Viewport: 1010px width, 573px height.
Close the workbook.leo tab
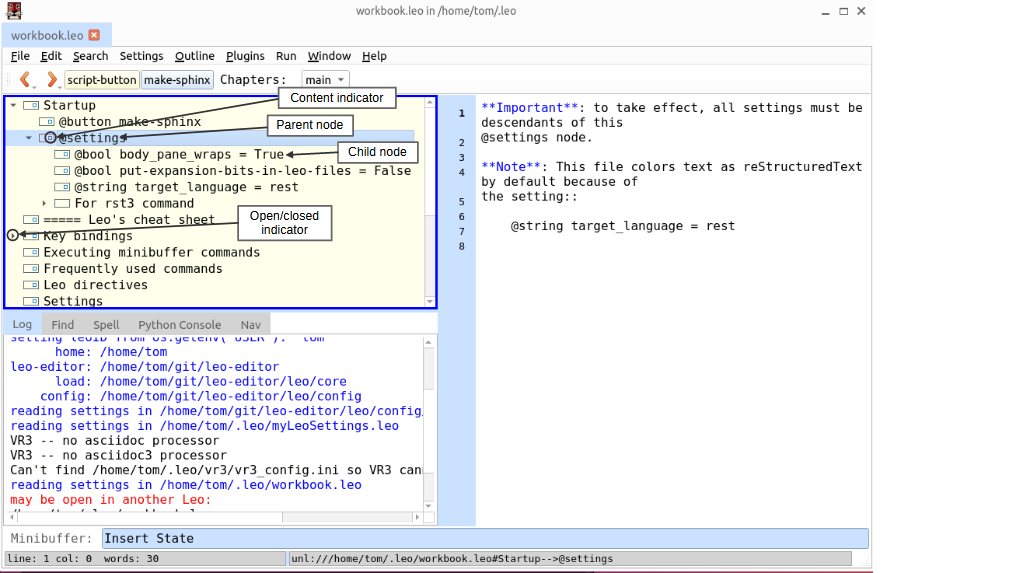click(x=94, y=35)
